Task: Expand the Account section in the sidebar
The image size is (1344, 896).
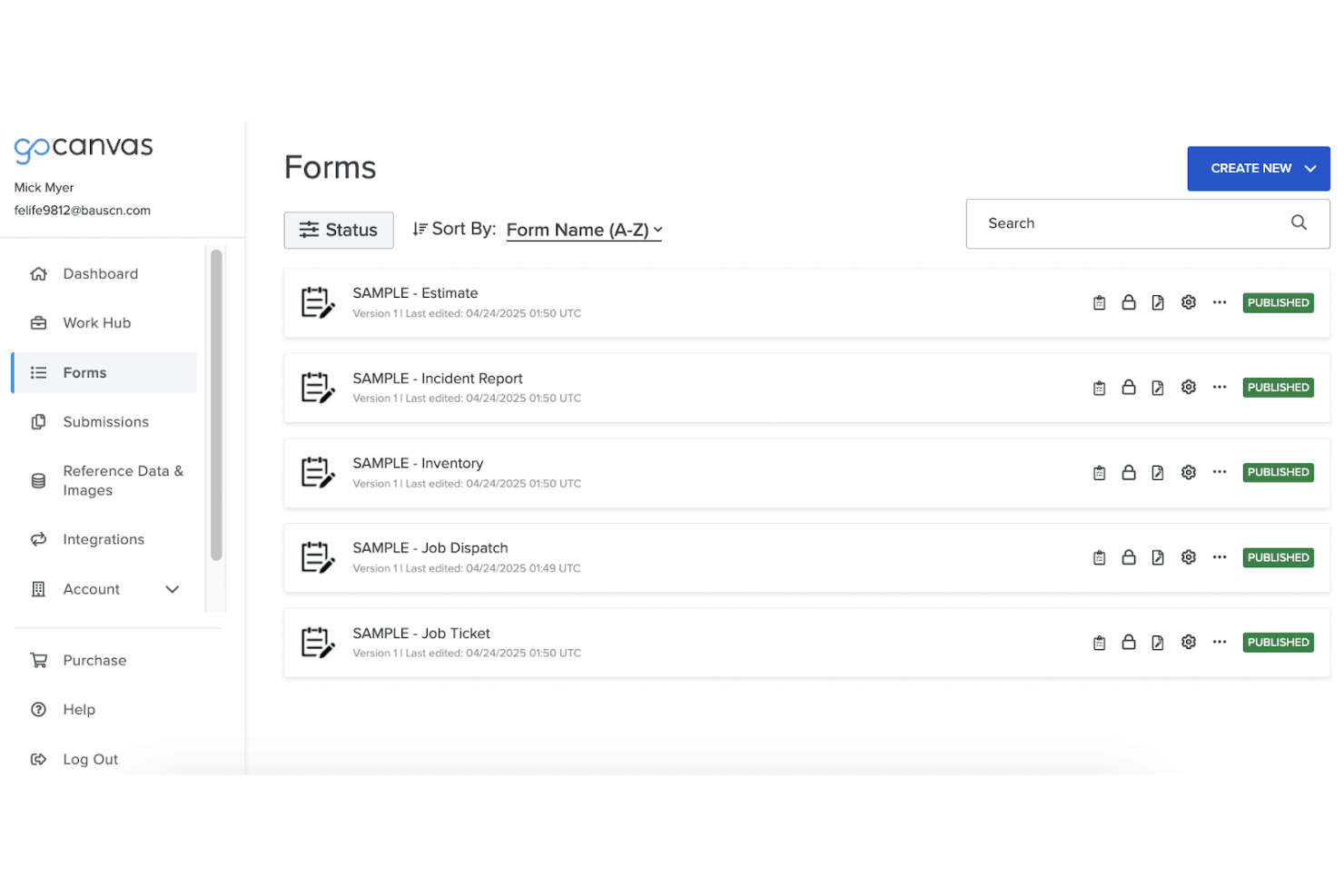Action: [x=172, y=589]
